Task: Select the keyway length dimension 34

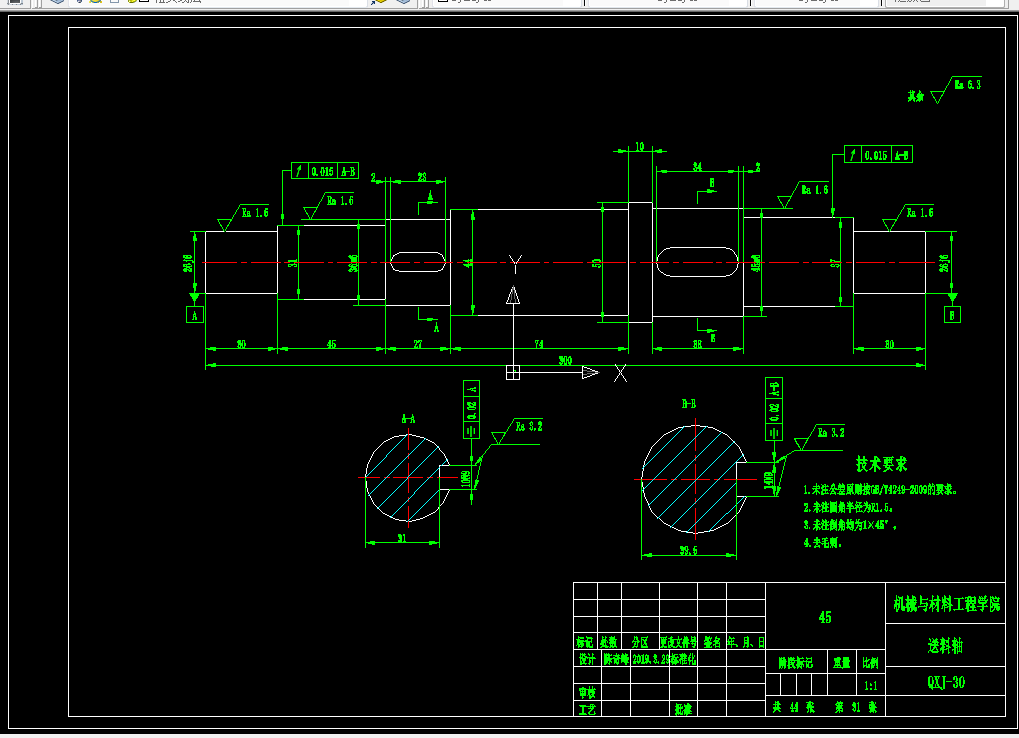Action: (x=697, y=167)
